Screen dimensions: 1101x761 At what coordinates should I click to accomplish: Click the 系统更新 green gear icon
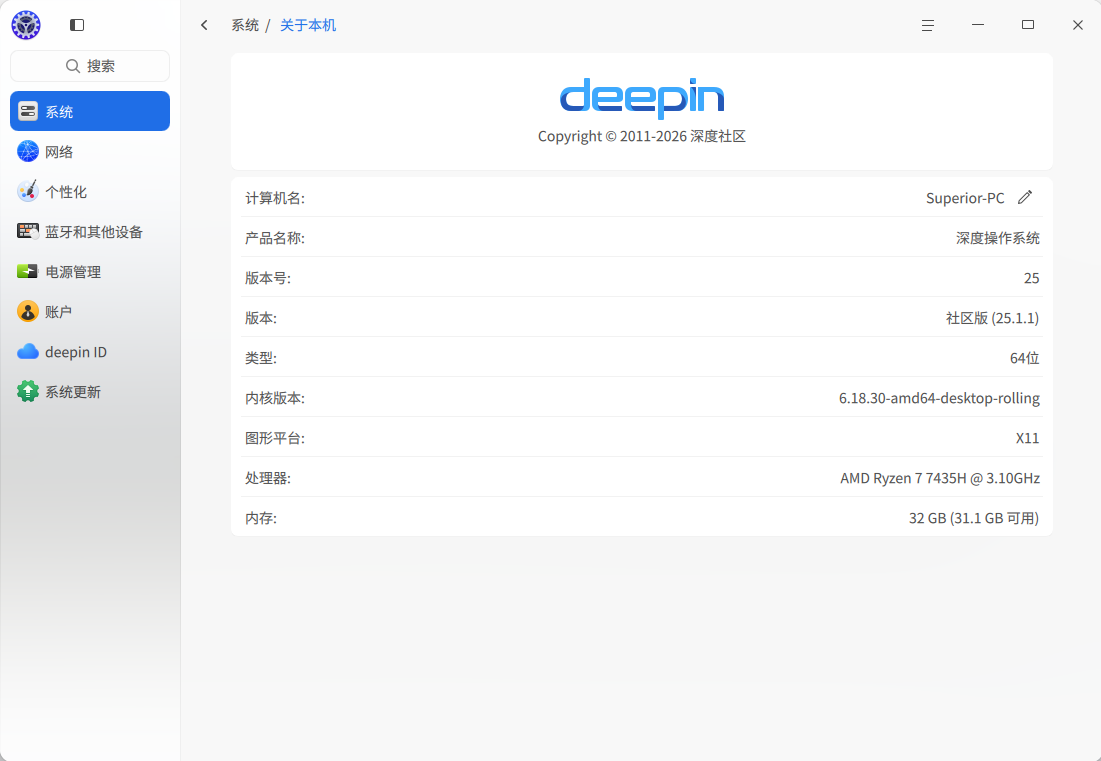(28, 391)
